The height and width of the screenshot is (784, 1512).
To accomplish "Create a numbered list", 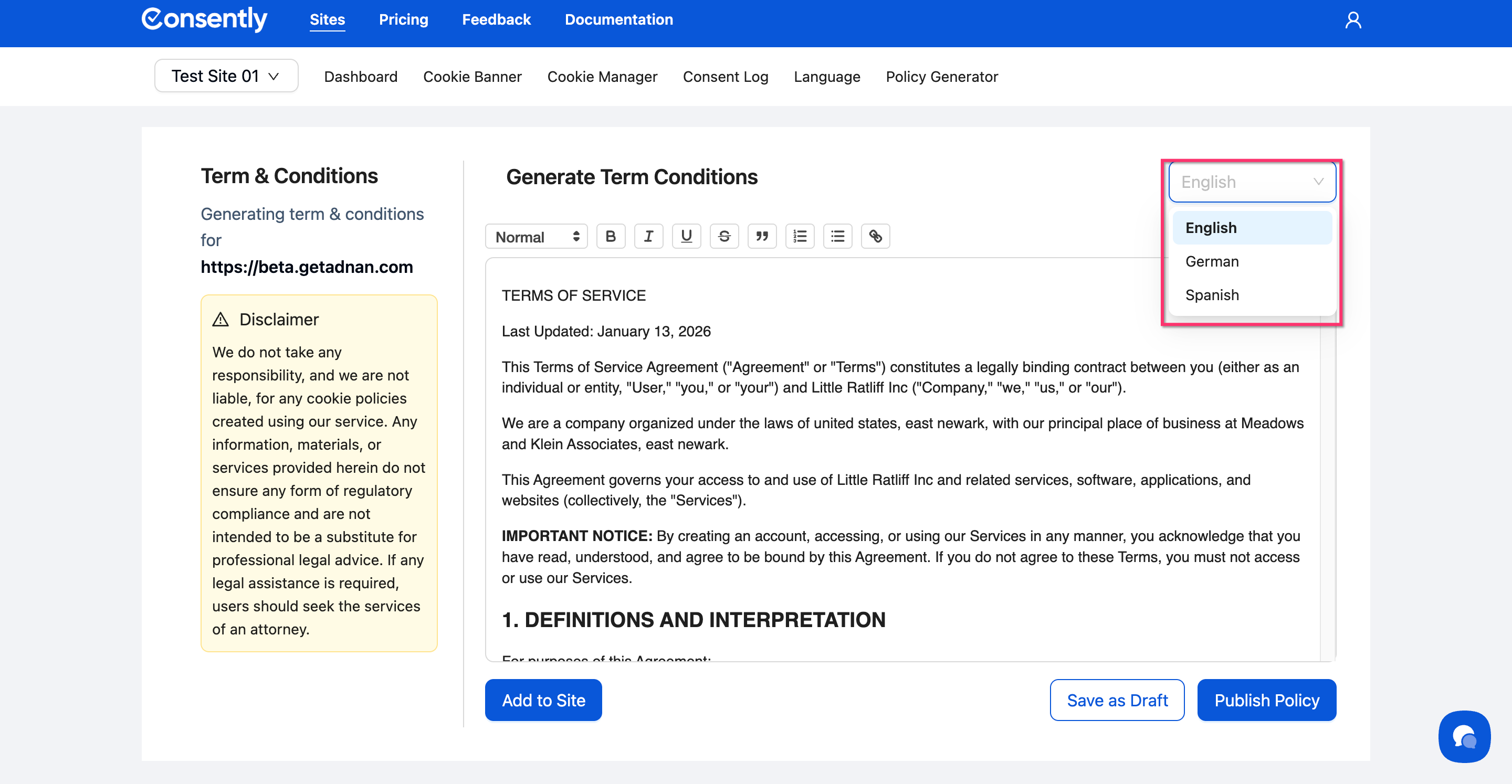I will 800,237.
